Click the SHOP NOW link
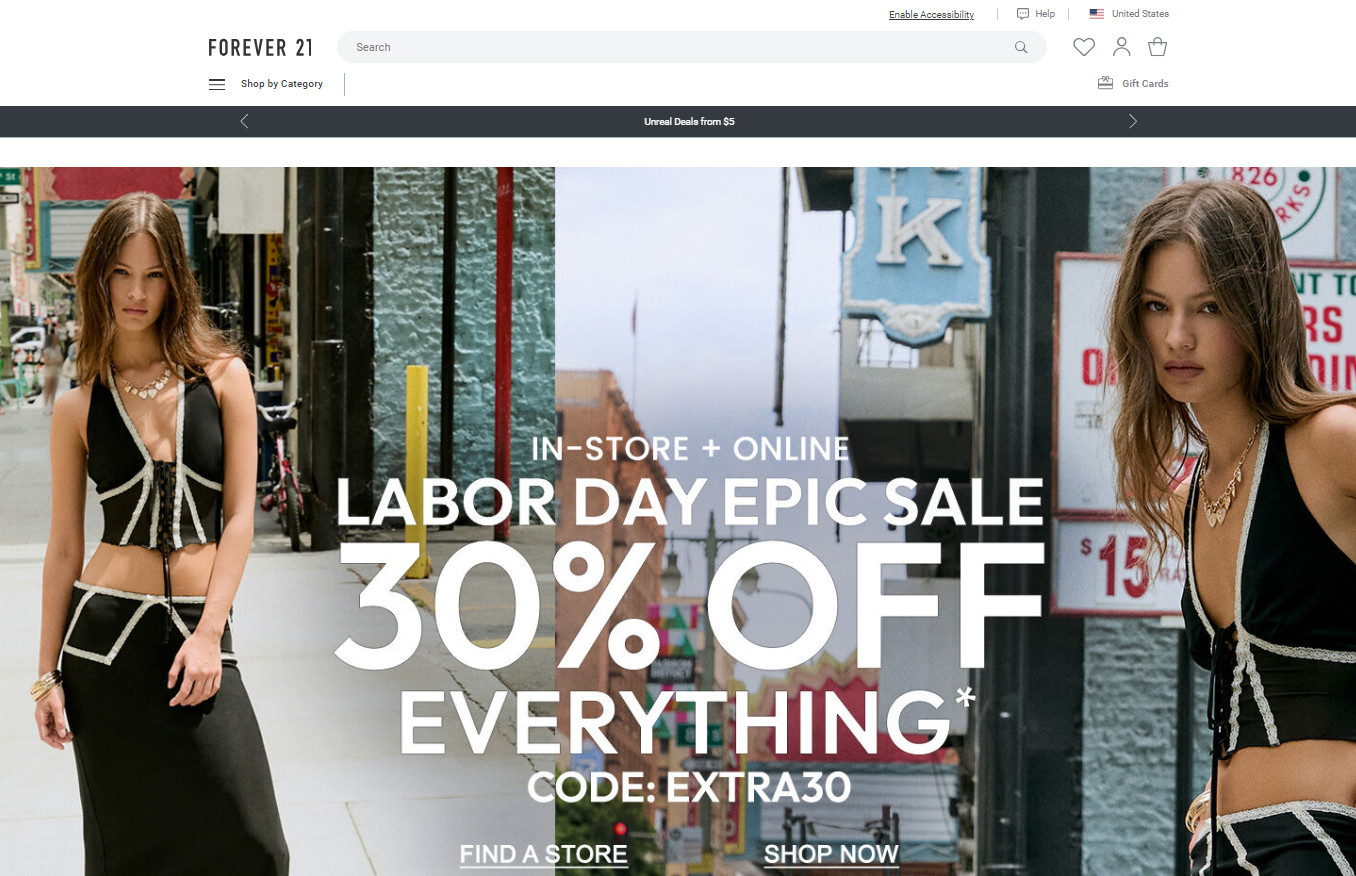This screenshot has width=1356, height=876. (831, 854)
